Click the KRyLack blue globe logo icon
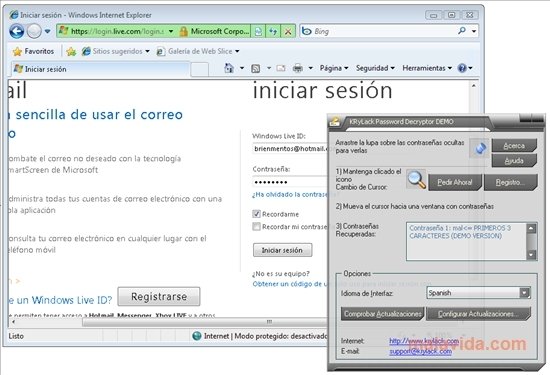 coord(480,148)
